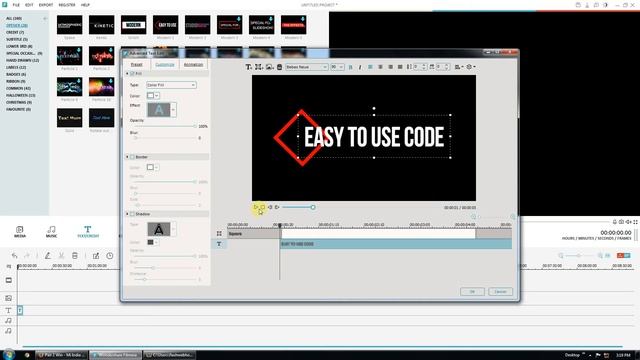The height and width of the screenshot is (360, 640).
Task: Toggle italic text formatting
Action: (x=360, y=67)
